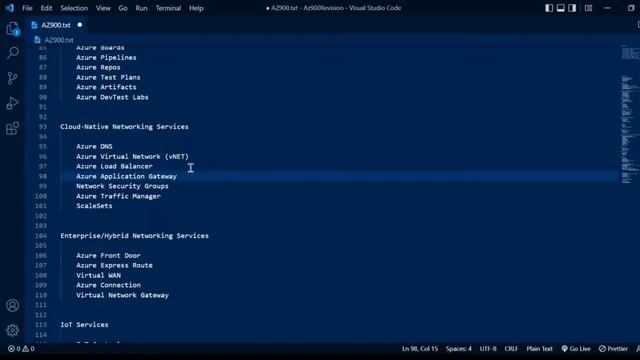
Task: Select the AZ900.txt editor tab
Action: point(56,25)
